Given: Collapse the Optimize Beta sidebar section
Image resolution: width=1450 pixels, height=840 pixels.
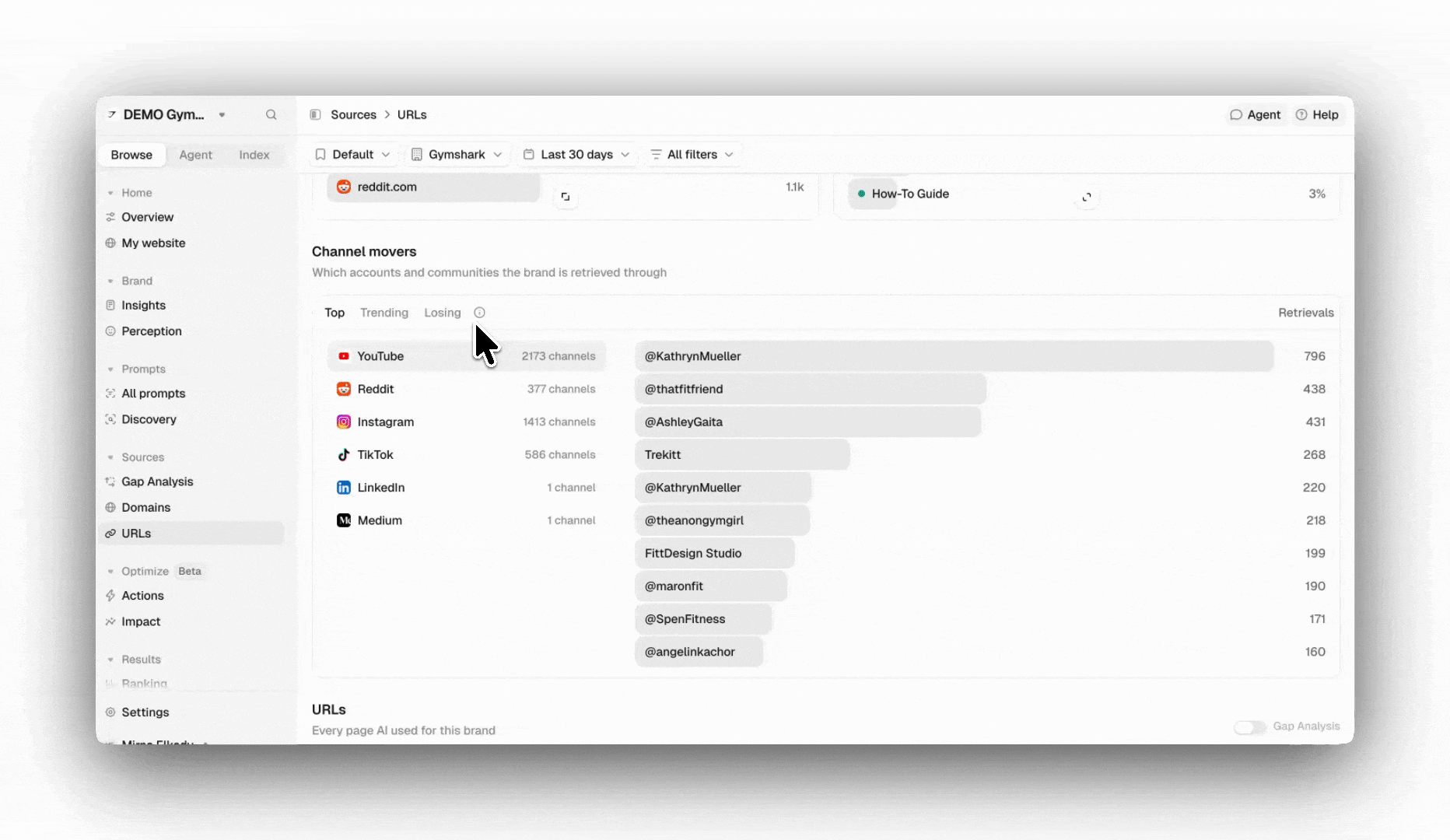Looking at the screenshot, I should coord(110,571).
